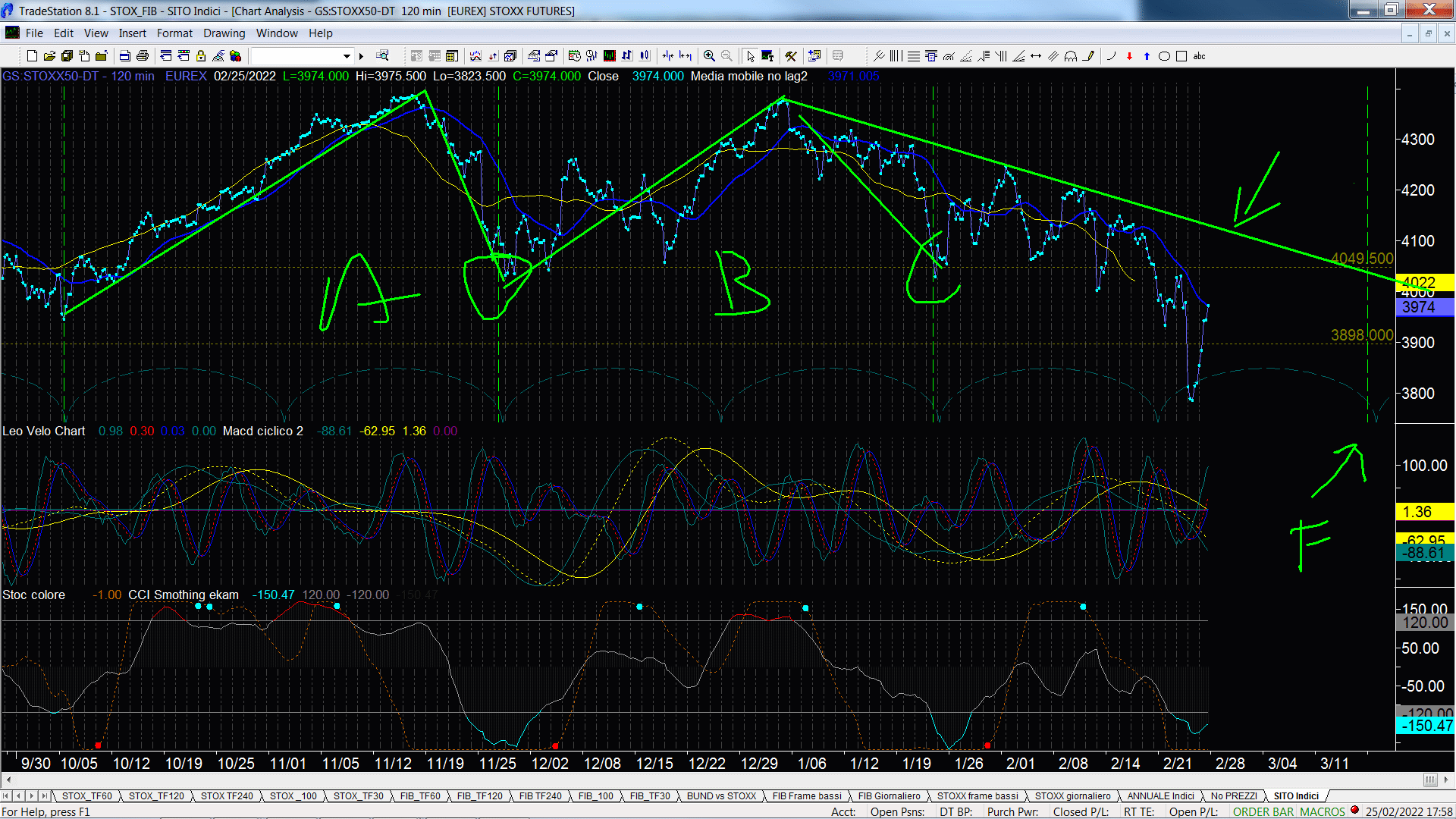Click the 4049.500 horizontal line label

[x=1362, y=259]
